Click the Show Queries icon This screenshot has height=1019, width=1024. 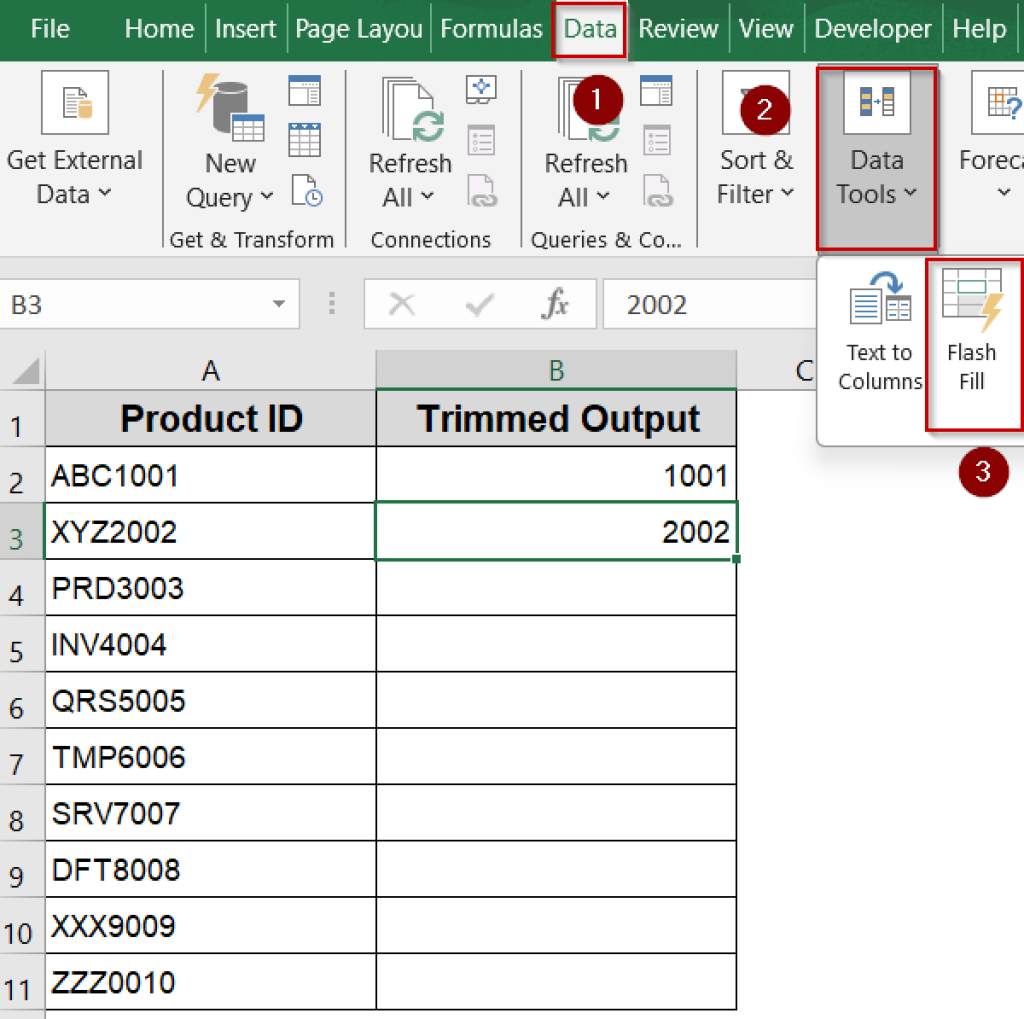tap(305, 90)
